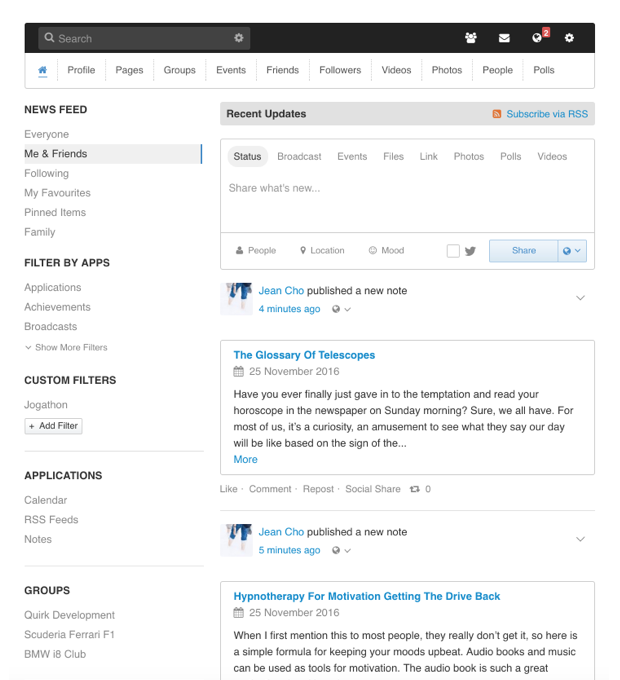Open the settings gear in top bar
The image size is (620, 680).
pyautogui.click(x=569, y=38)
